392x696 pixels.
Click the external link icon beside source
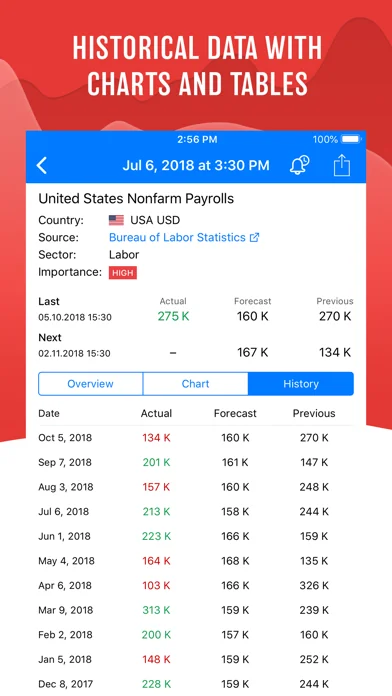click(254, 237)
